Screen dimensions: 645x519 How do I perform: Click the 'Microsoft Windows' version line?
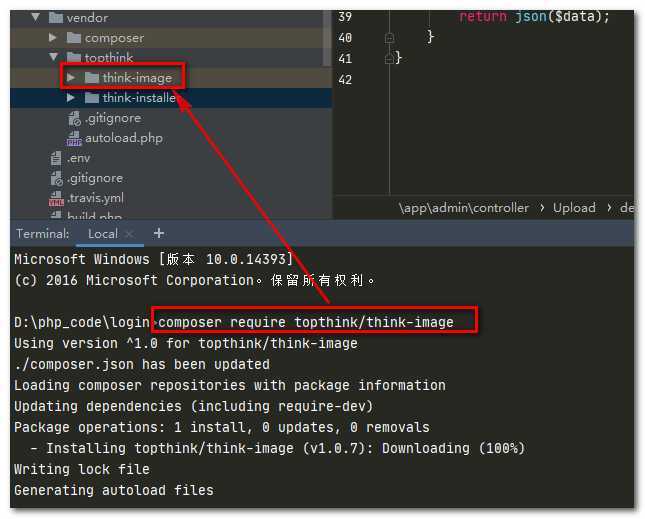click(153, 259)
